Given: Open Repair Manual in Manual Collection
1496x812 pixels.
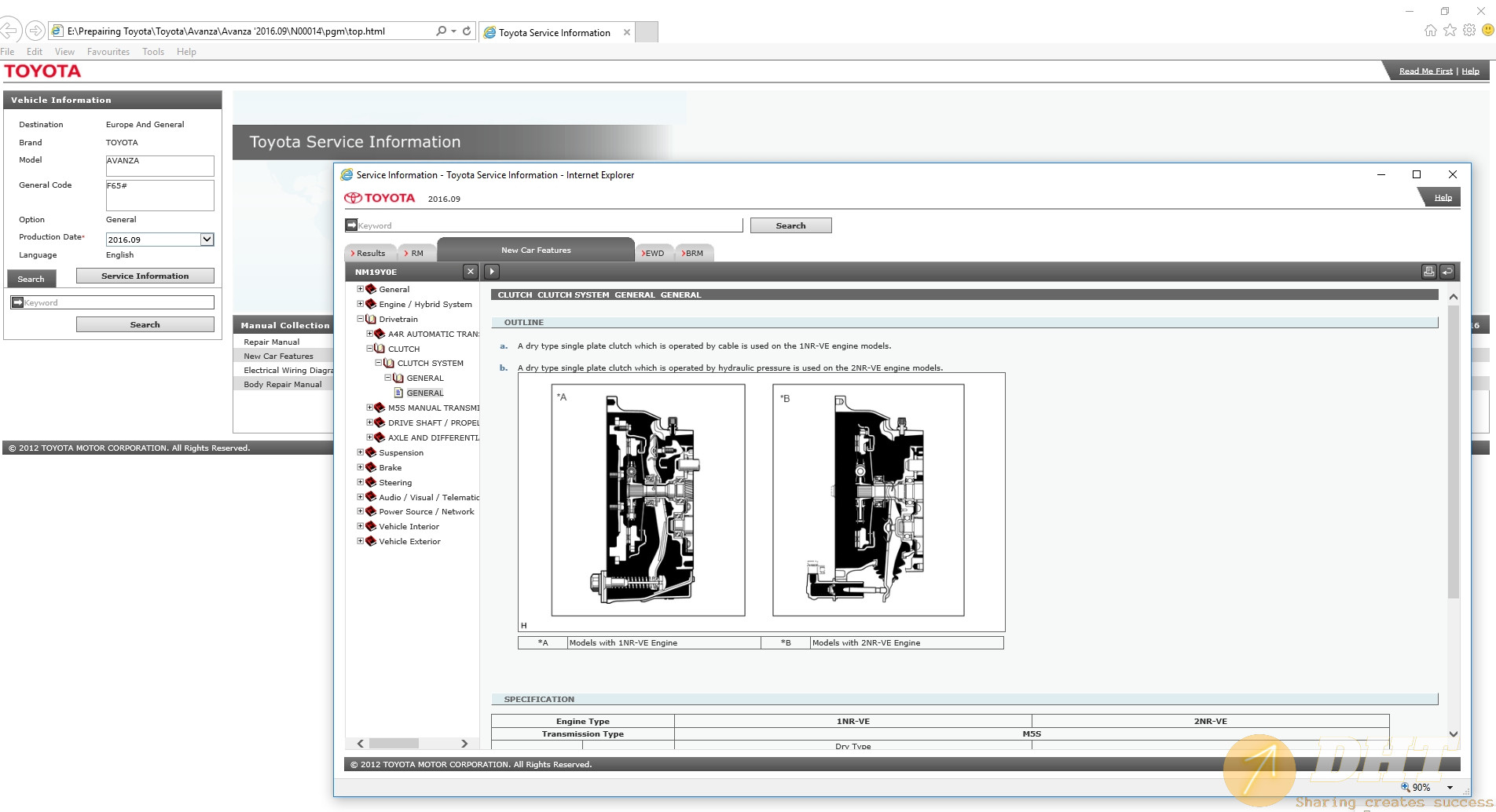Looking at the screenshot, I should tap(271, 342).
